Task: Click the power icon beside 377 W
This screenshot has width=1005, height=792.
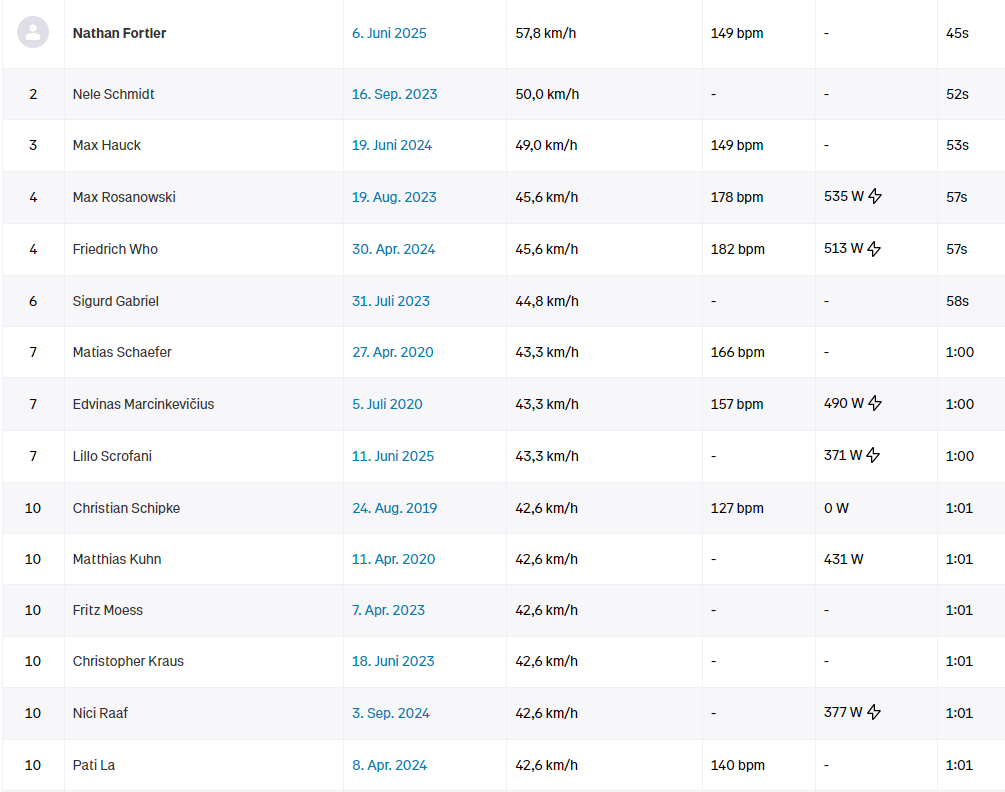Action: (x=874, y=713)
